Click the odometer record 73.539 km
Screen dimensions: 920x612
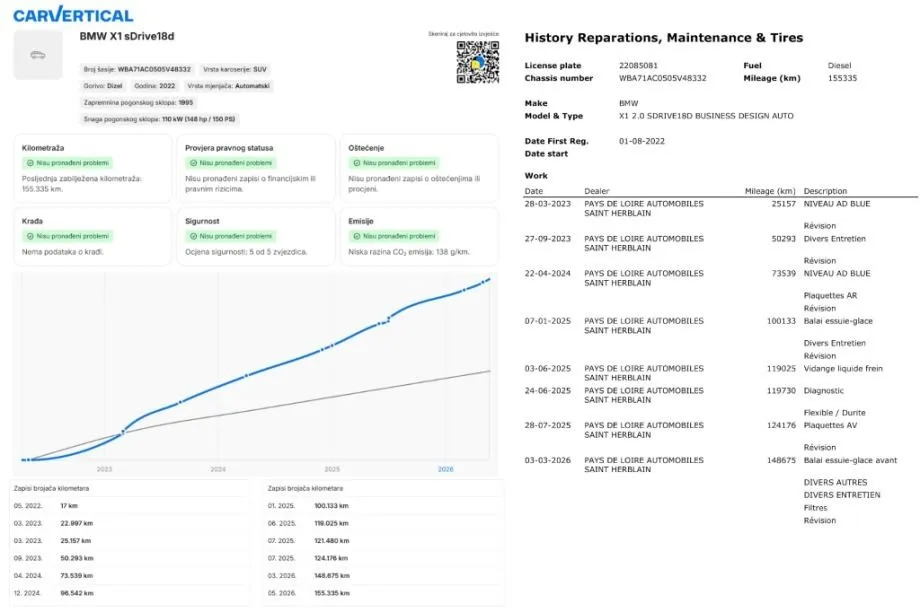tap(77, 576)
